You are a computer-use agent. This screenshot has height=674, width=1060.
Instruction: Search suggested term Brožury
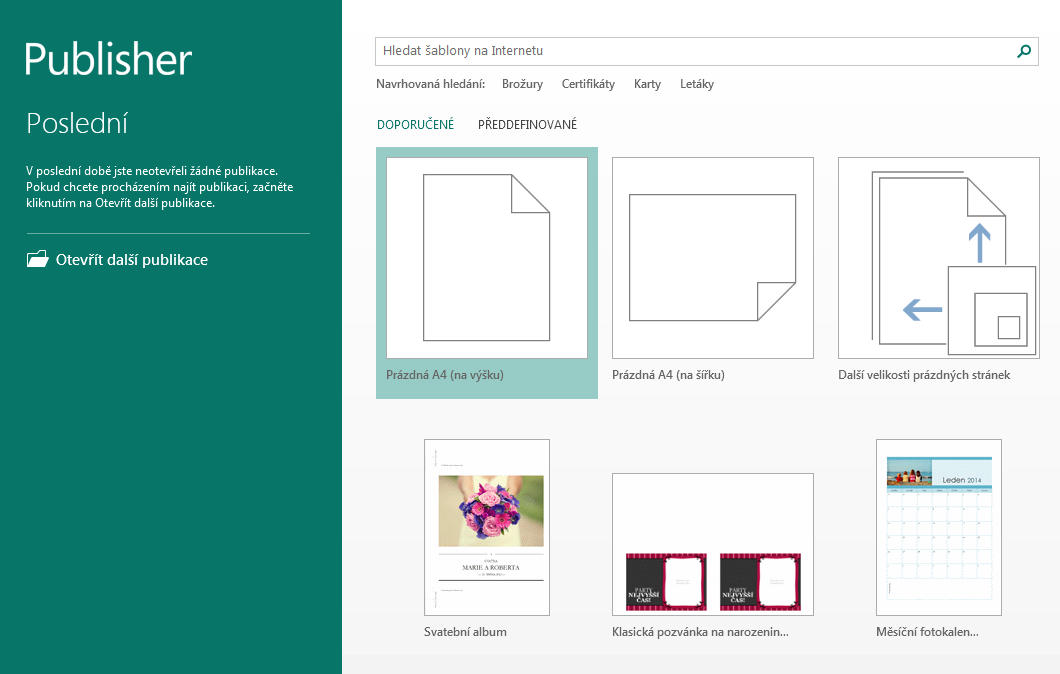coord(522,84)
